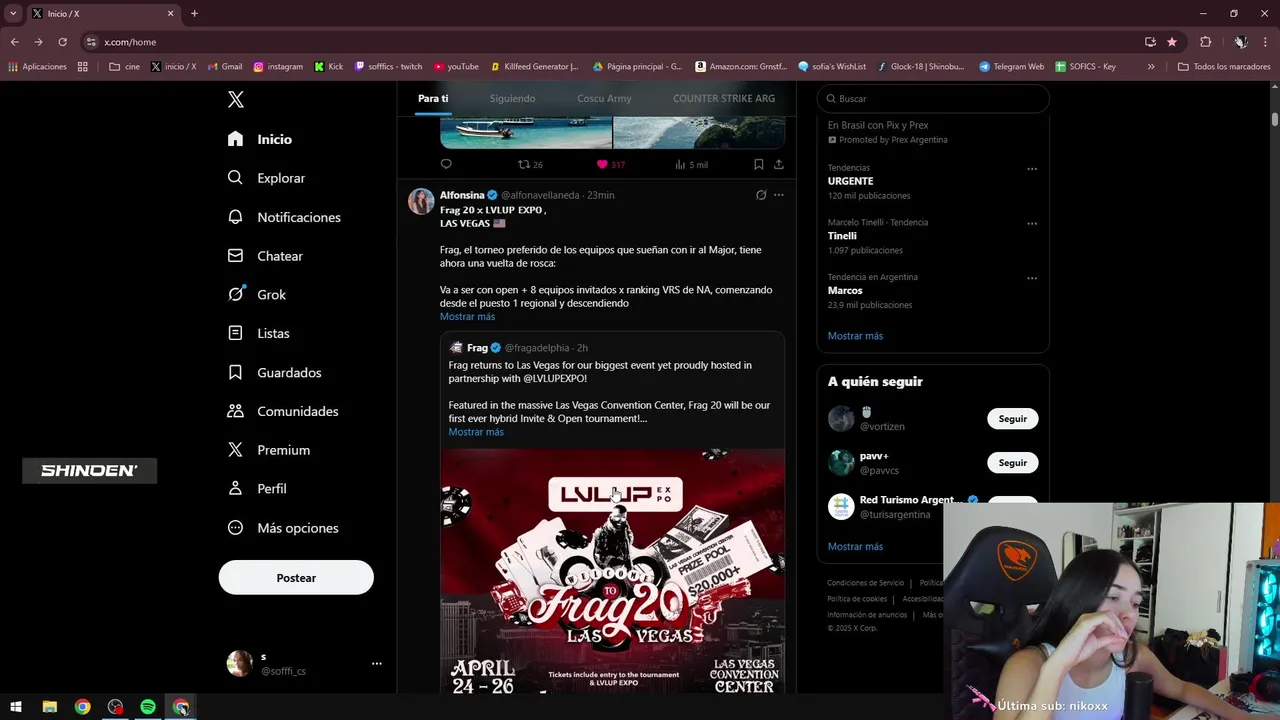Share the top post
Image resolution: width=1280 pixels, height=720 pixels.
click(x=778, y=164)
